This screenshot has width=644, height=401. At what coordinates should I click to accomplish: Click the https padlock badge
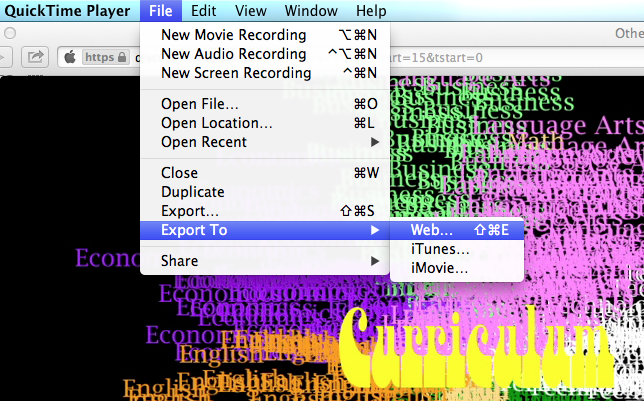coord(106,57)
